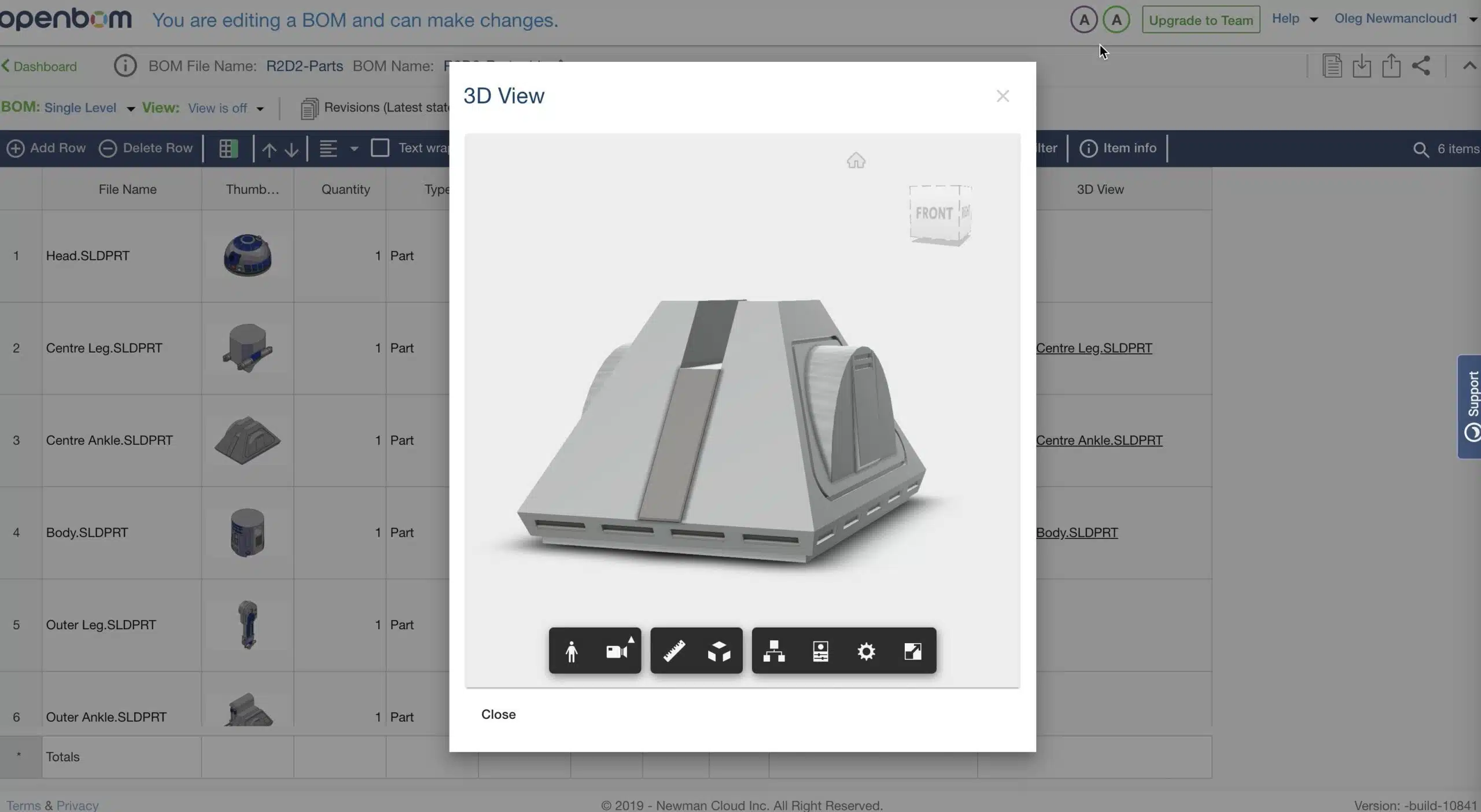This screenshot has height=812, width=1481.
Task: Click the green-outlined user avatar A
Action: click(x=1116, y=20)
